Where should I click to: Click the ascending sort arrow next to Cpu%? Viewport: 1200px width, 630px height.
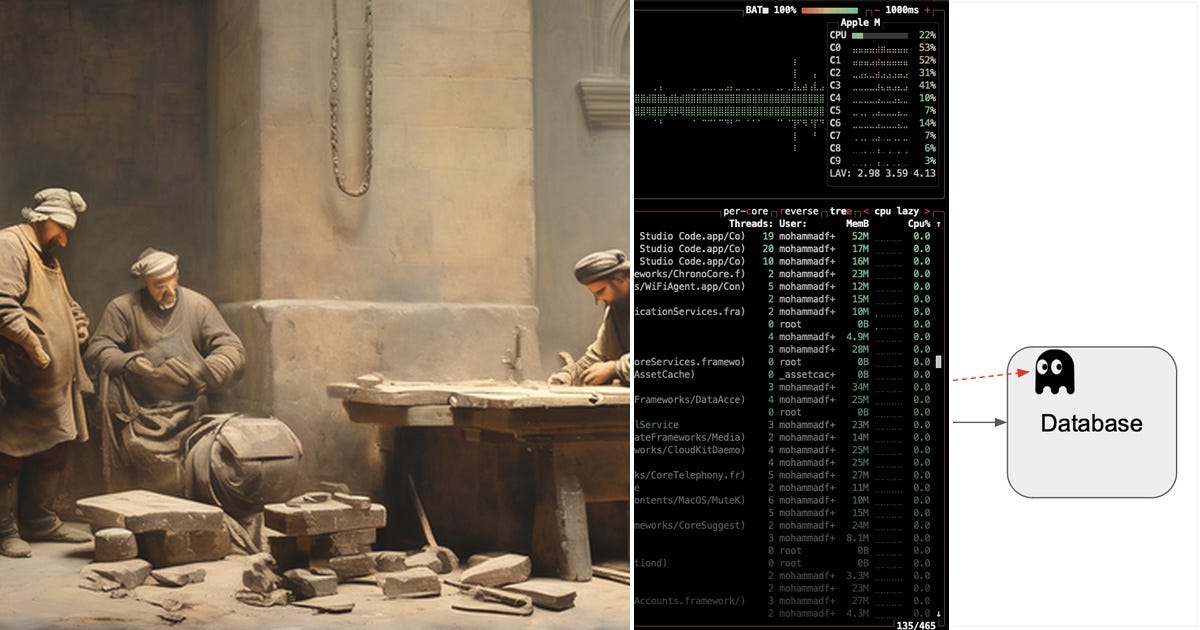point(937,223)
